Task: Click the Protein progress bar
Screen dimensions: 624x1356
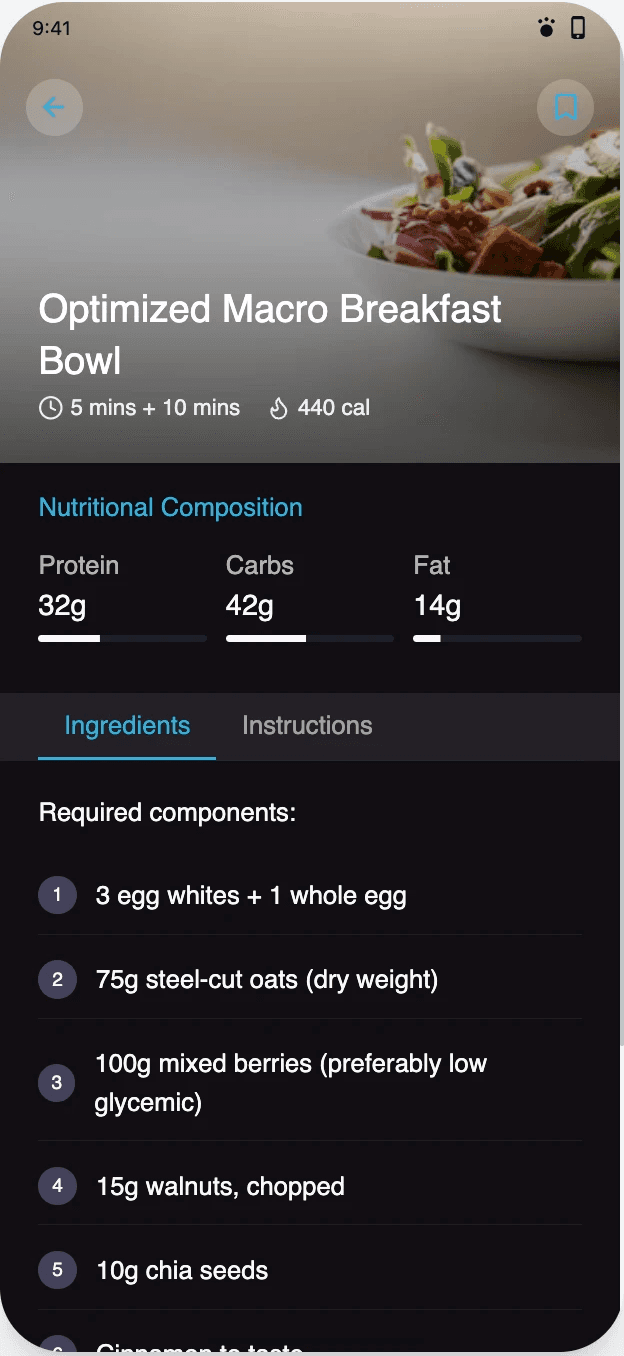Action: click(x=123, y=638)
